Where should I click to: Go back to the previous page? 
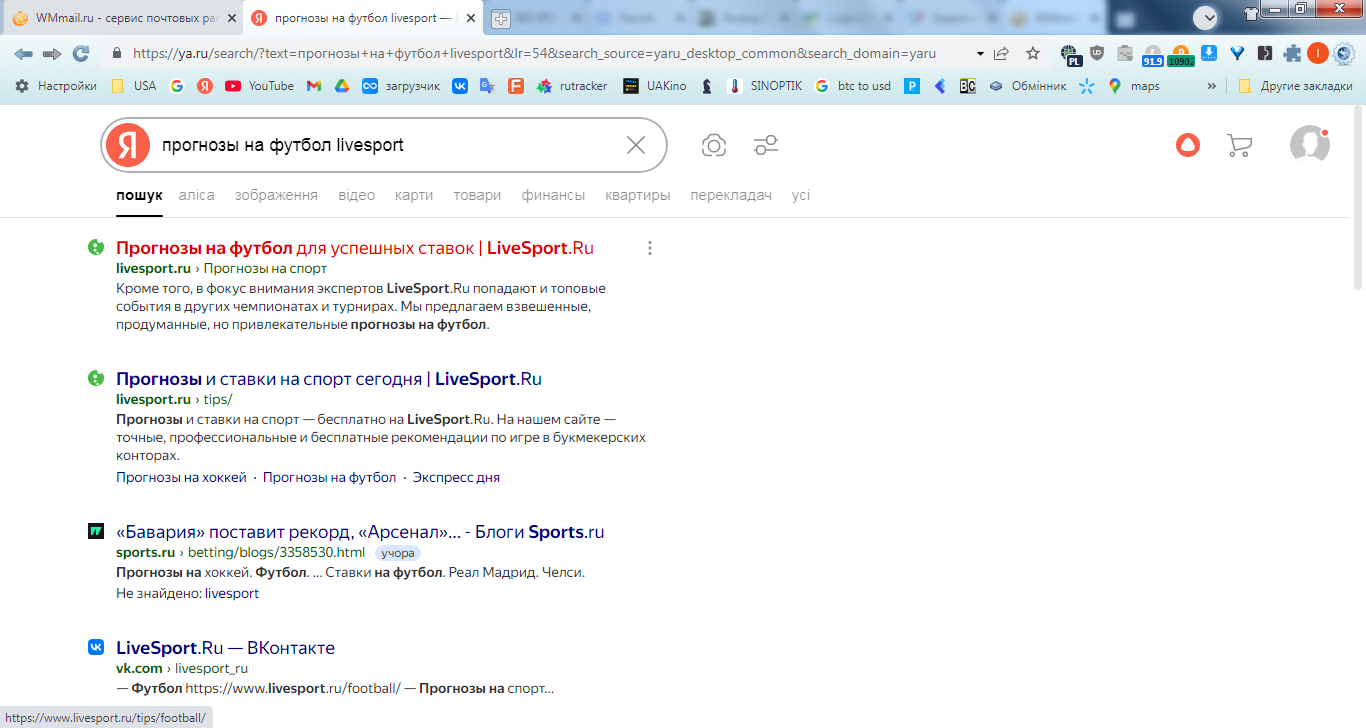[23, 54]
